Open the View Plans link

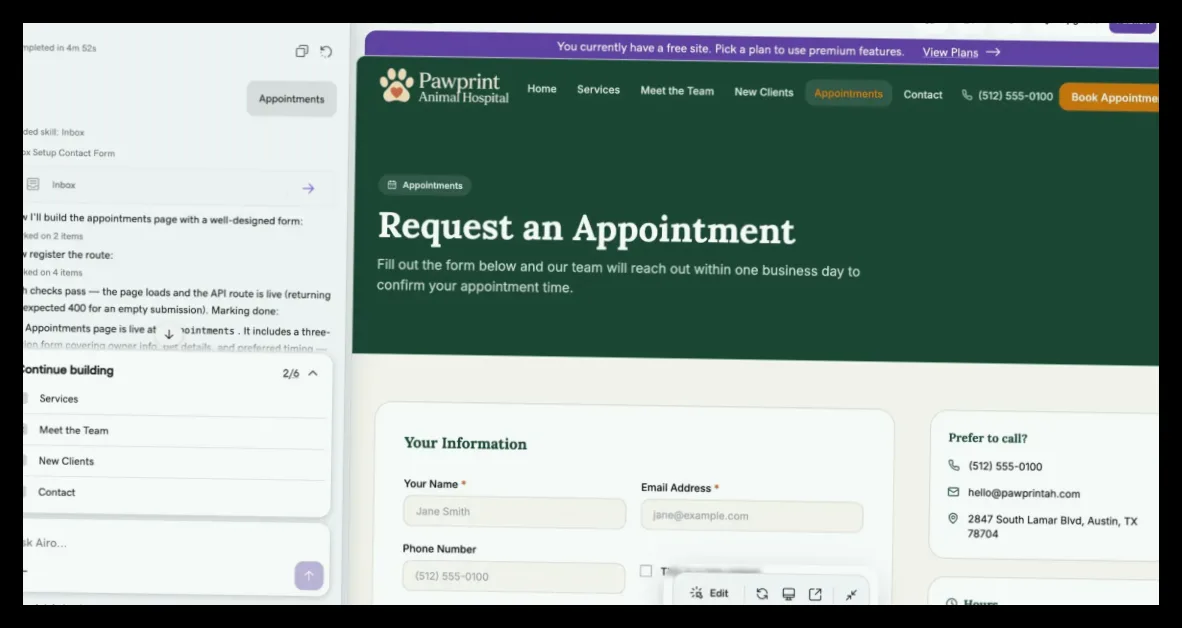coord(961,52)
